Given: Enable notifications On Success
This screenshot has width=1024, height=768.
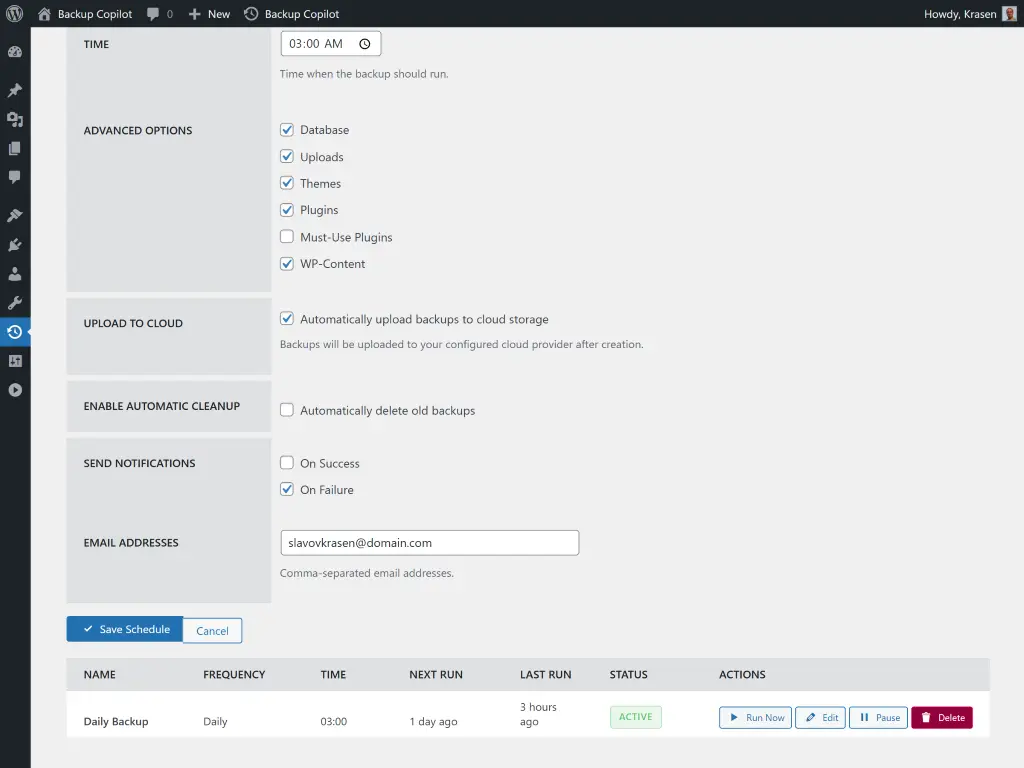Looking at the screenshot, I should [x=287, y=463].
